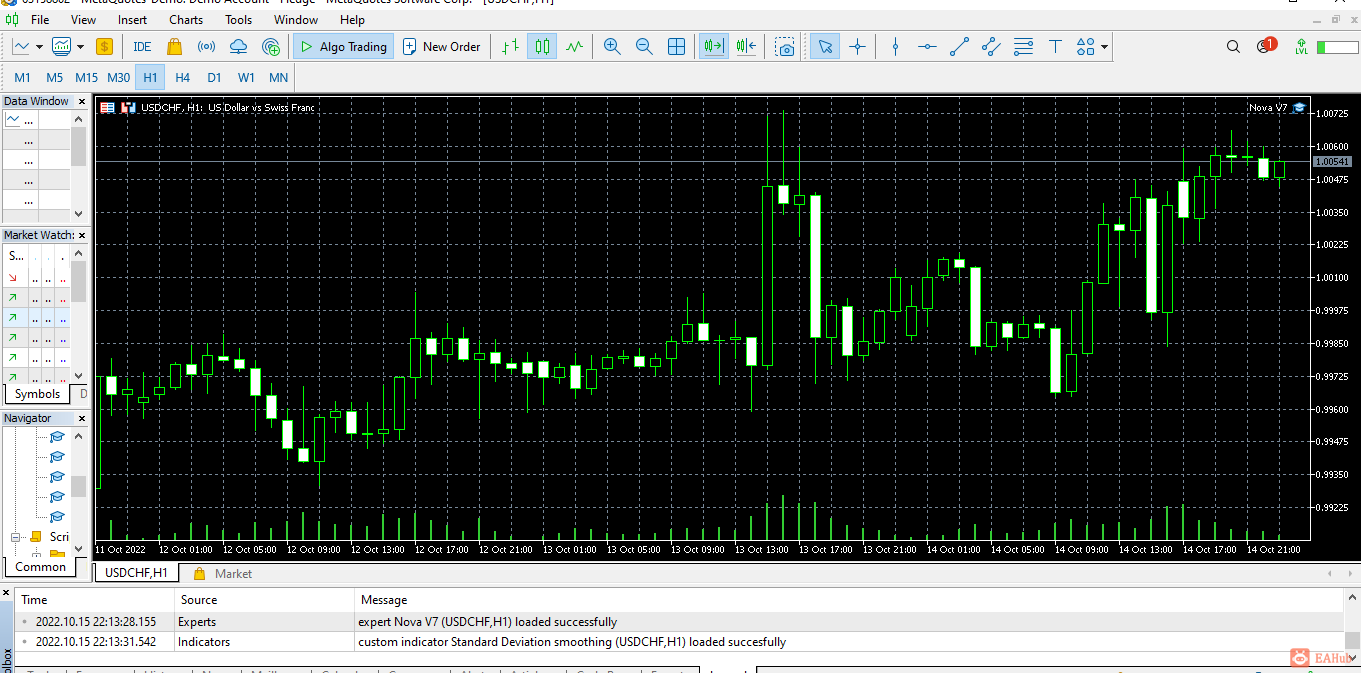Switch to M15 timeframe
1361x673 pixels.
(86, 77)
